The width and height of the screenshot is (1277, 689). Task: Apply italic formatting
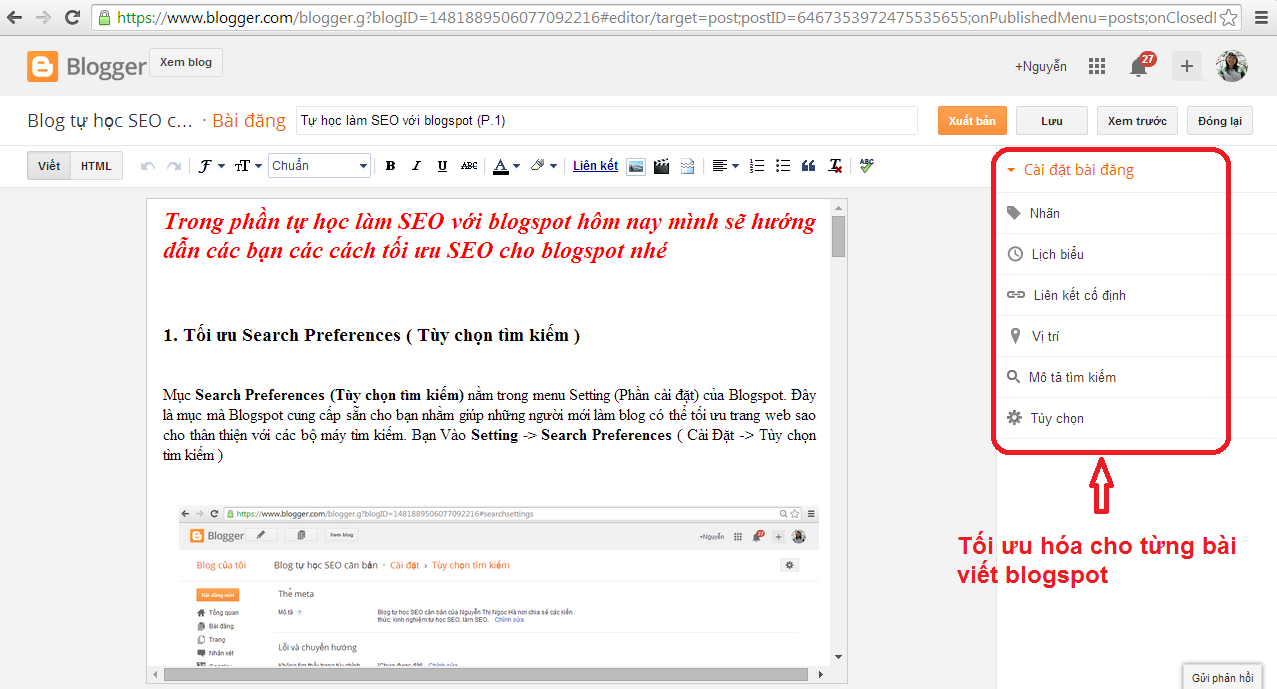point(417,166)
